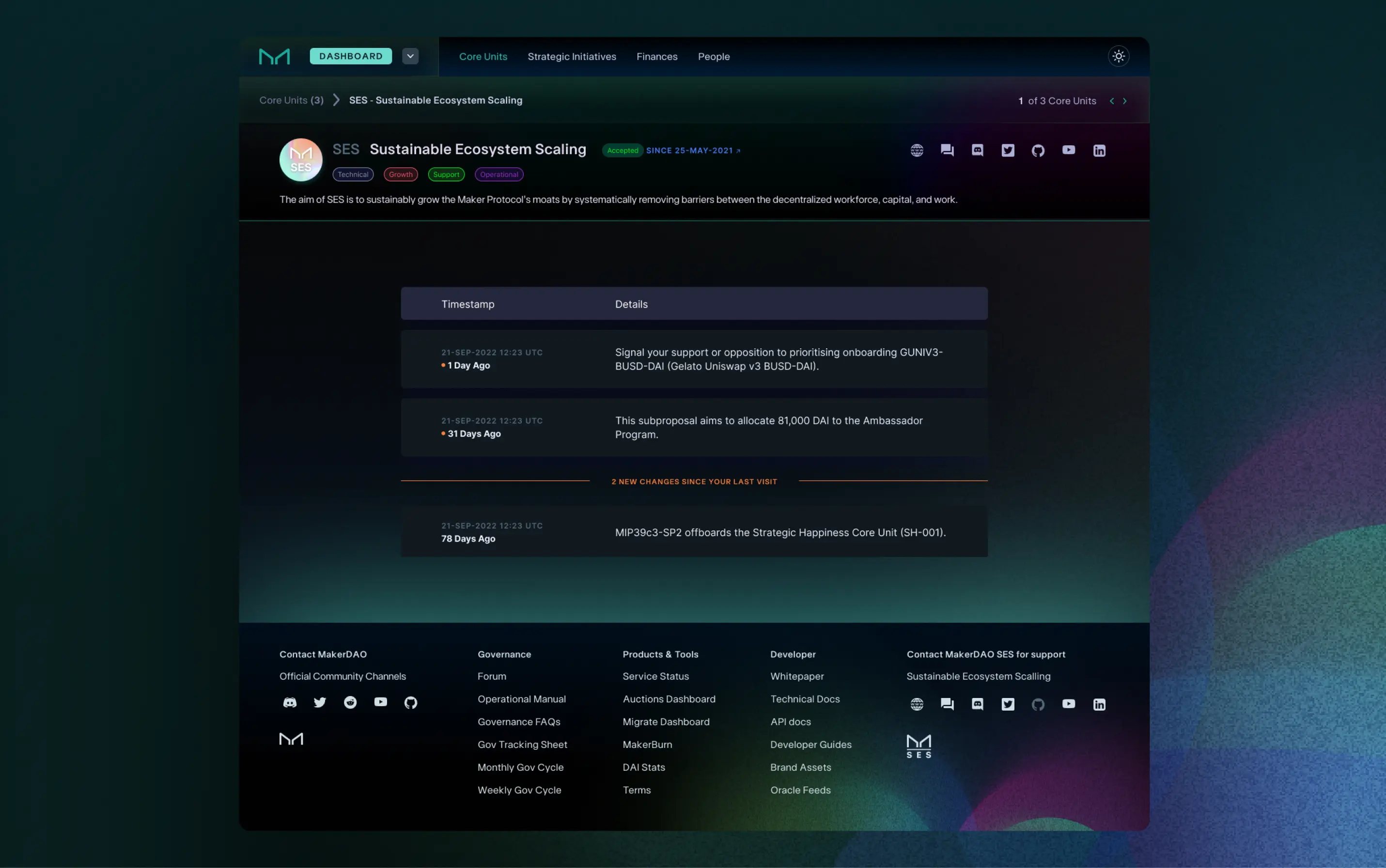Open SES forum chat icon in footer
Screen dimensions: 1386x868
point(947,704)
